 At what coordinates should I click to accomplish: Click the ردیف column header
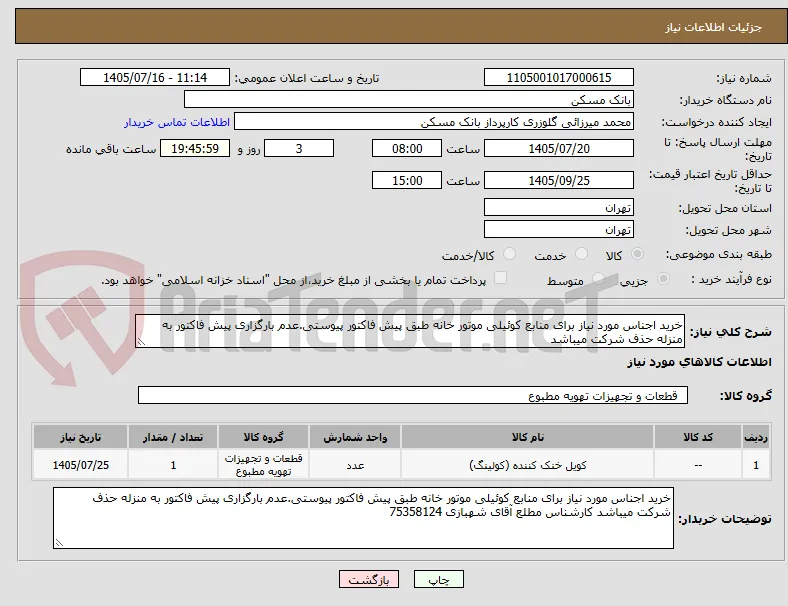pos(755,437)
